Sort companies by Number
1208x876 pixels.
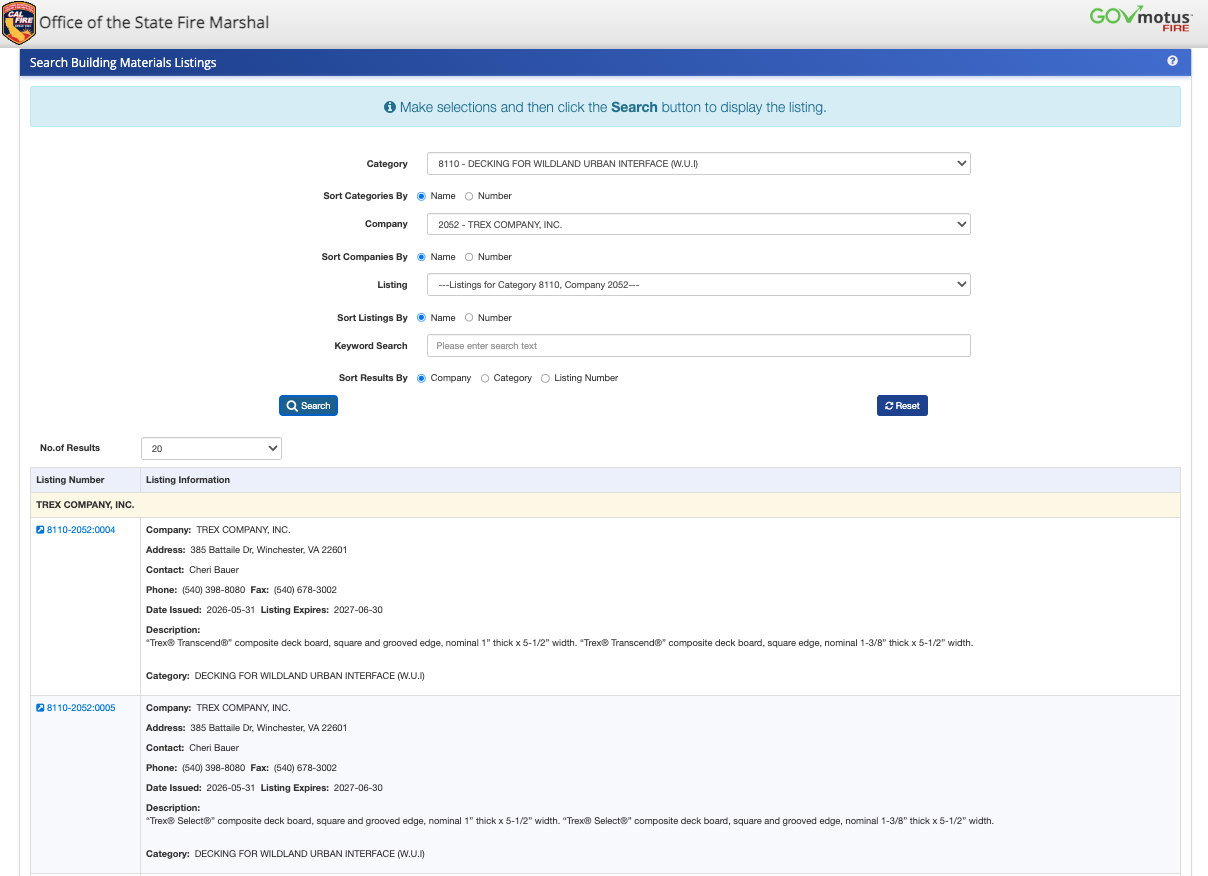[469, 257]
